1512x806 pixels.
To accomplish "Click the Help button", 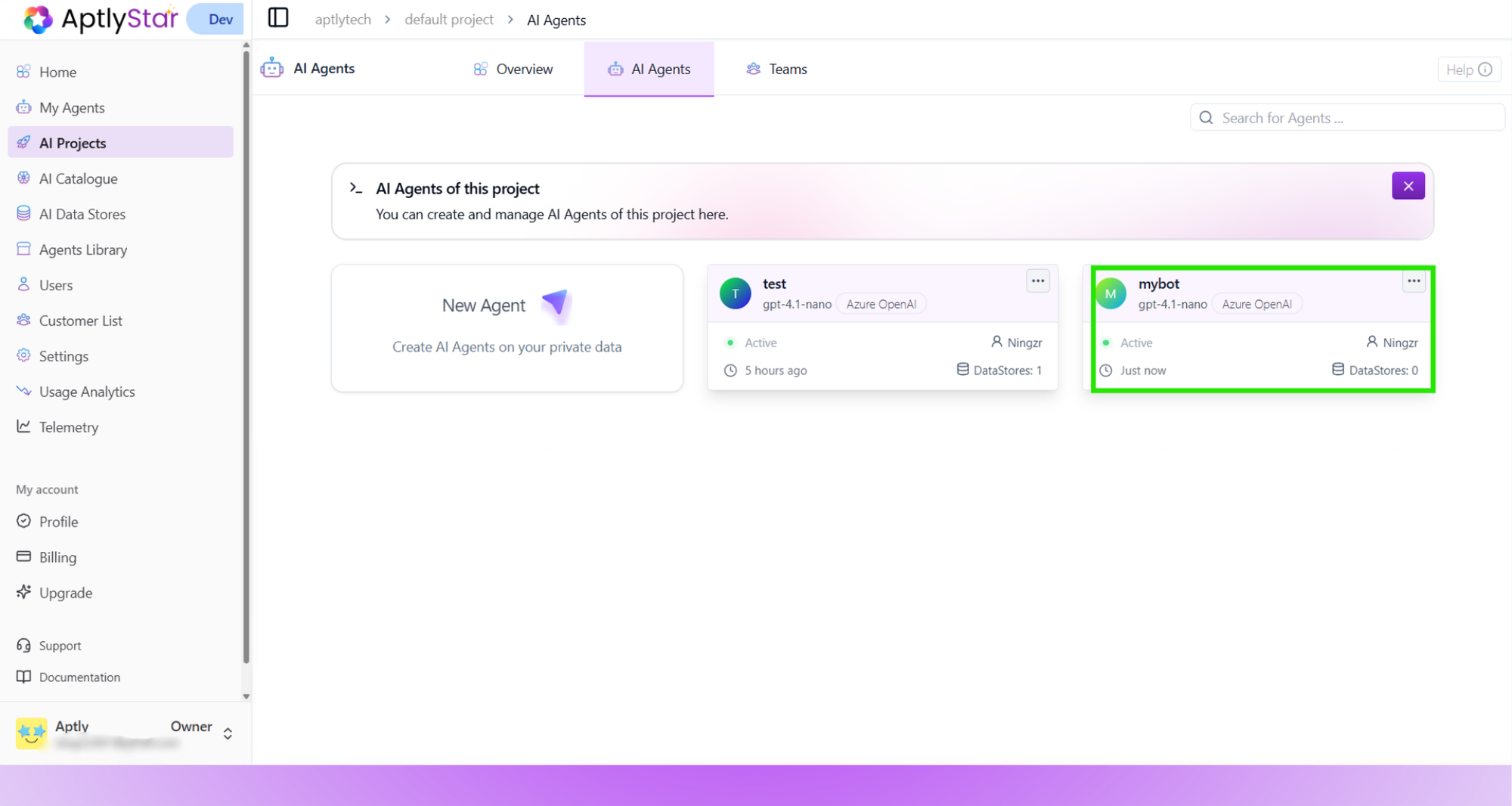I will pos(1469,70).
